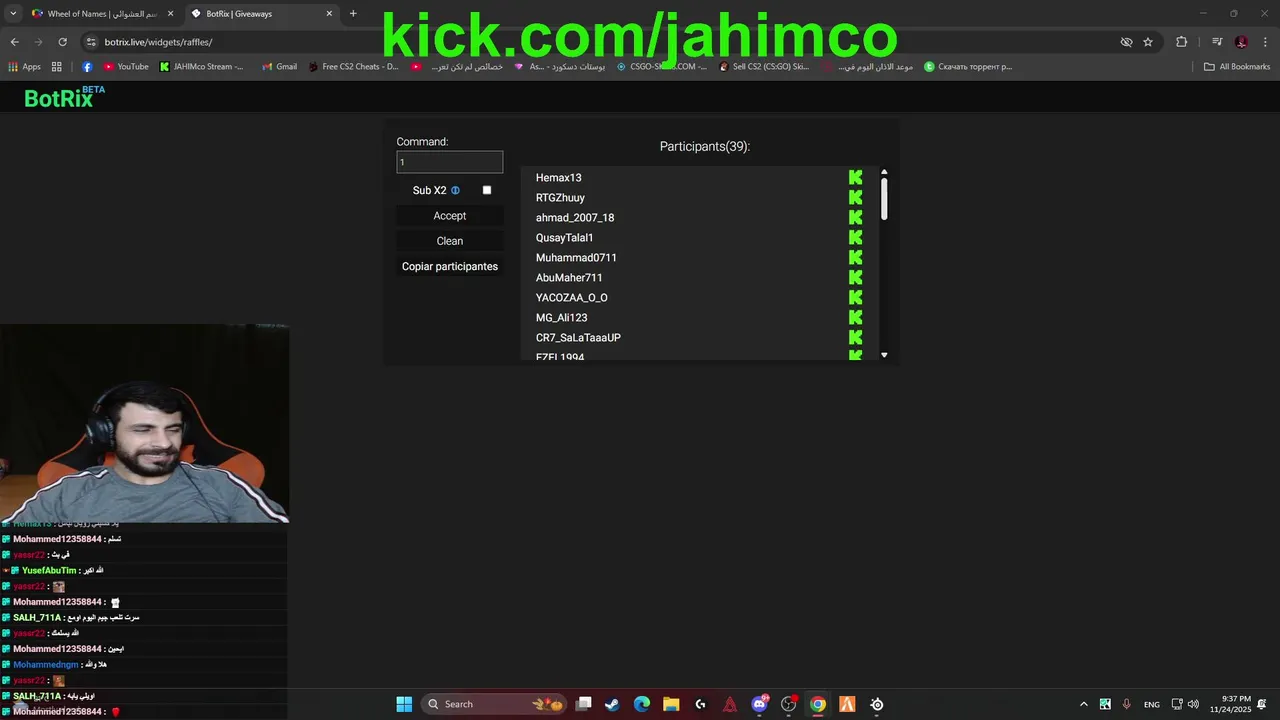Select participant QusayTalal1 name
1280x720 pixels.
point(564,238)
